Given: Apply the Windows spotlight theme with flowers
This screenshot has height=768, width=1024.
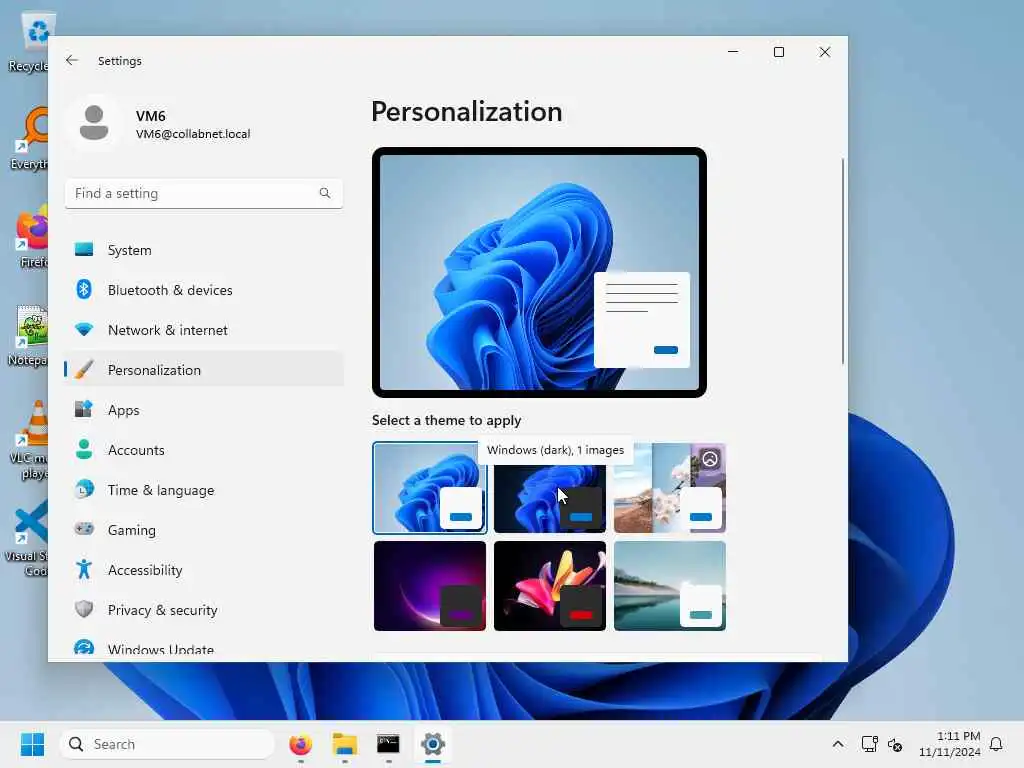Looking at the screenshot, I should [x=669, y=488].
